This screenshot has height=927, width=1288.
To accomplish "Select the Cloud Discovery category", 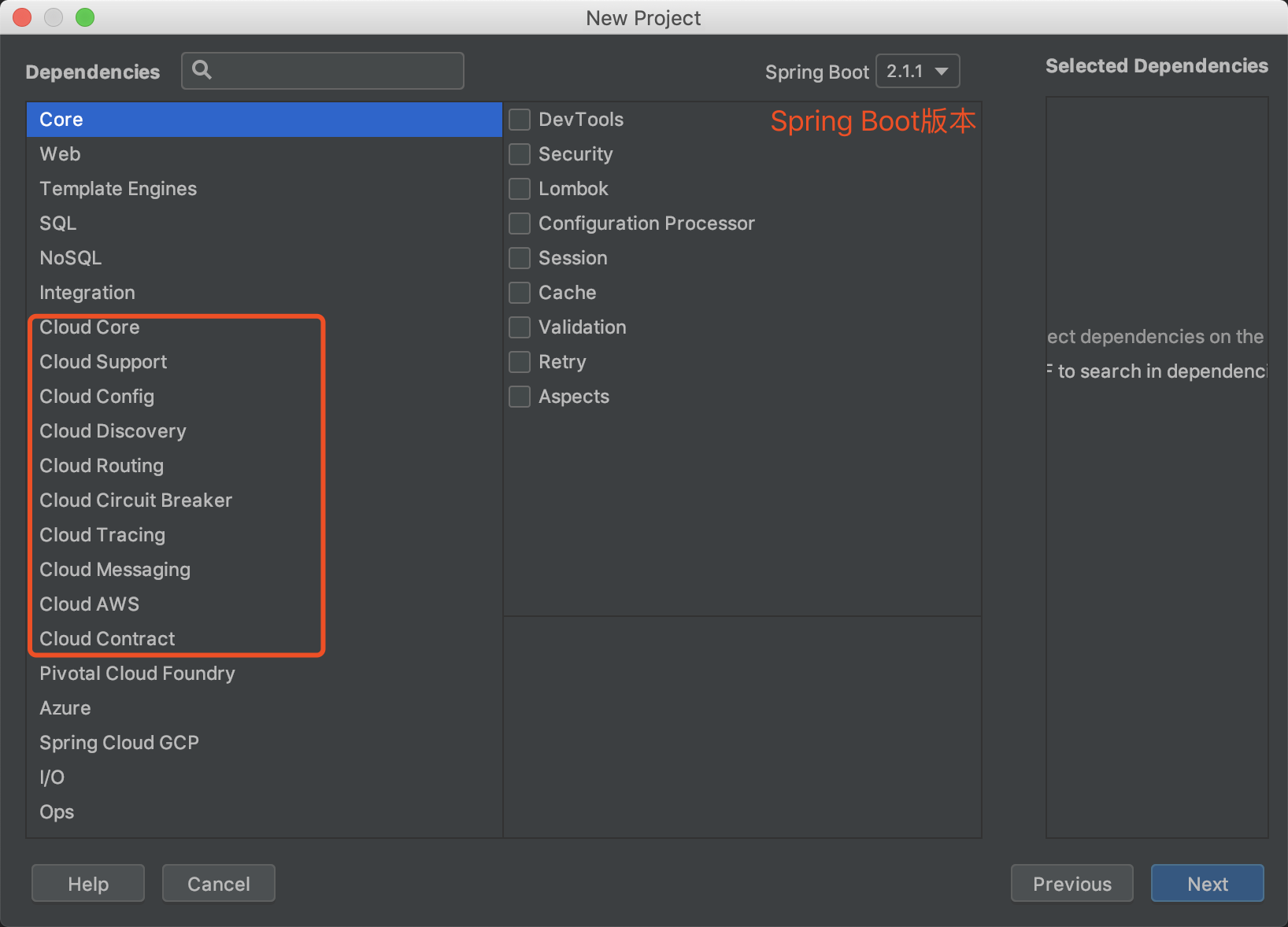I will pos(265,431).
